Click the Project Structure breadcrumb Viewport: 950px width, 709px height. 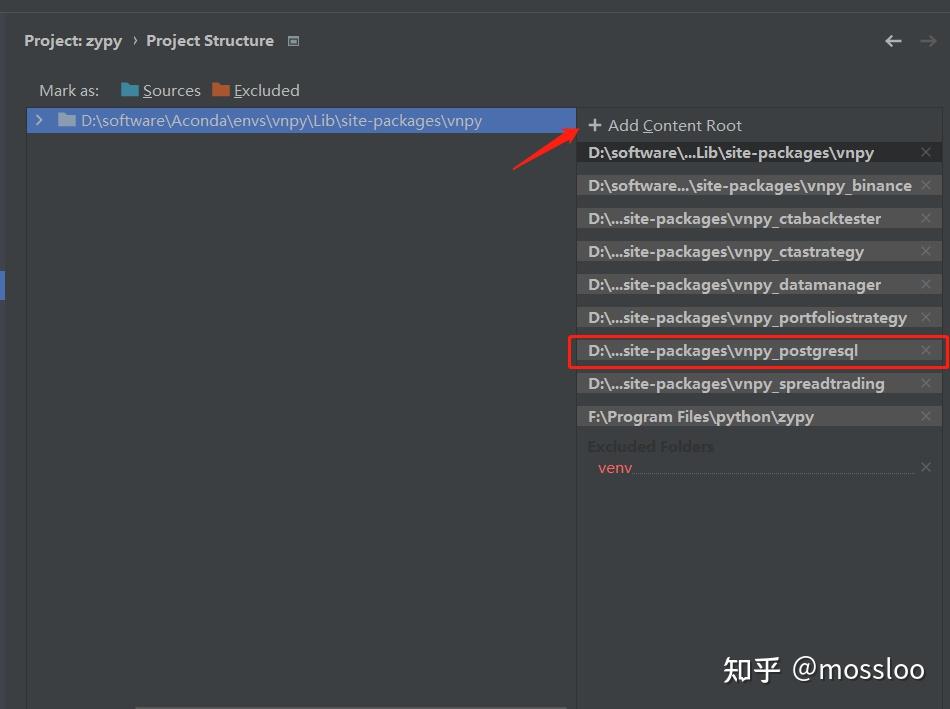click(x=210, y=41)
